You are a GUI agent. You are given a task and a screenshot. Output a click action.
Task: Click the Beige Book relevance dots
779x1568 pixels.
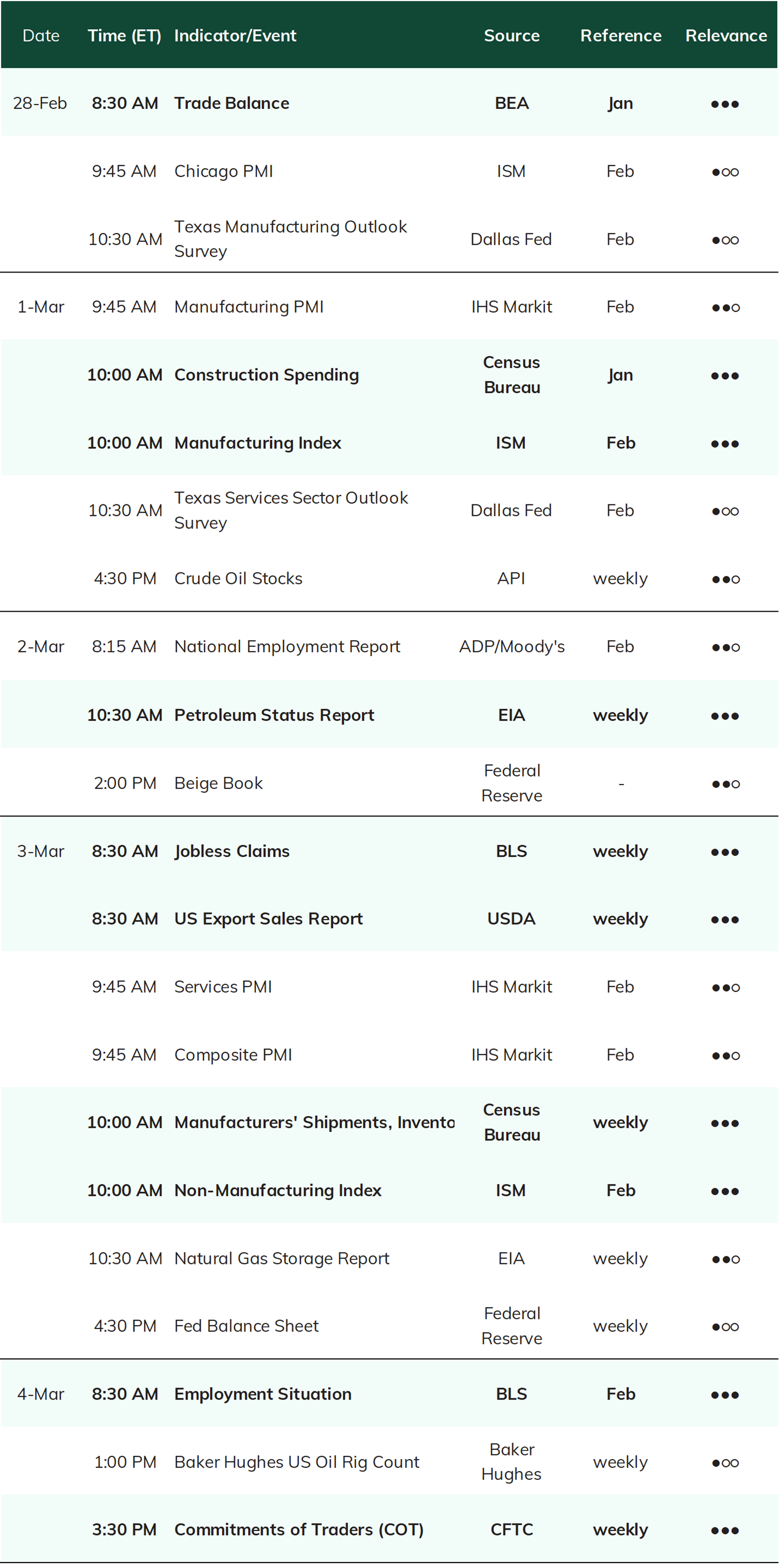[725, 784]
